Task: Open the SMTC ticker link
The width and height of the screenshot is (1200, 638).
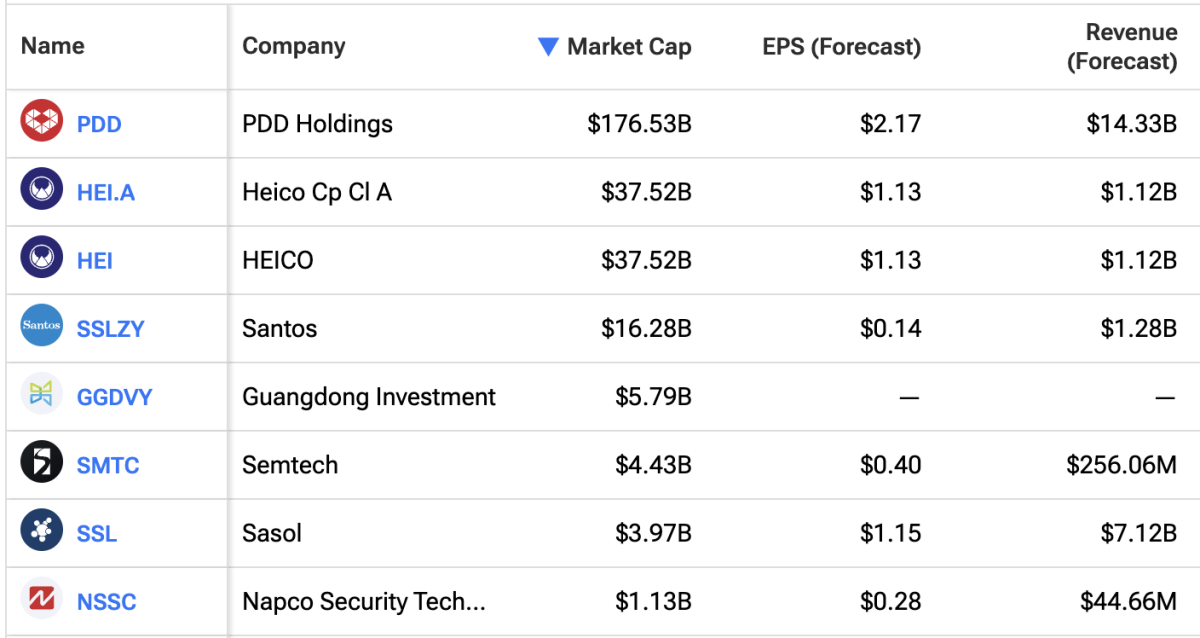Action: click(x=107, y=465)
